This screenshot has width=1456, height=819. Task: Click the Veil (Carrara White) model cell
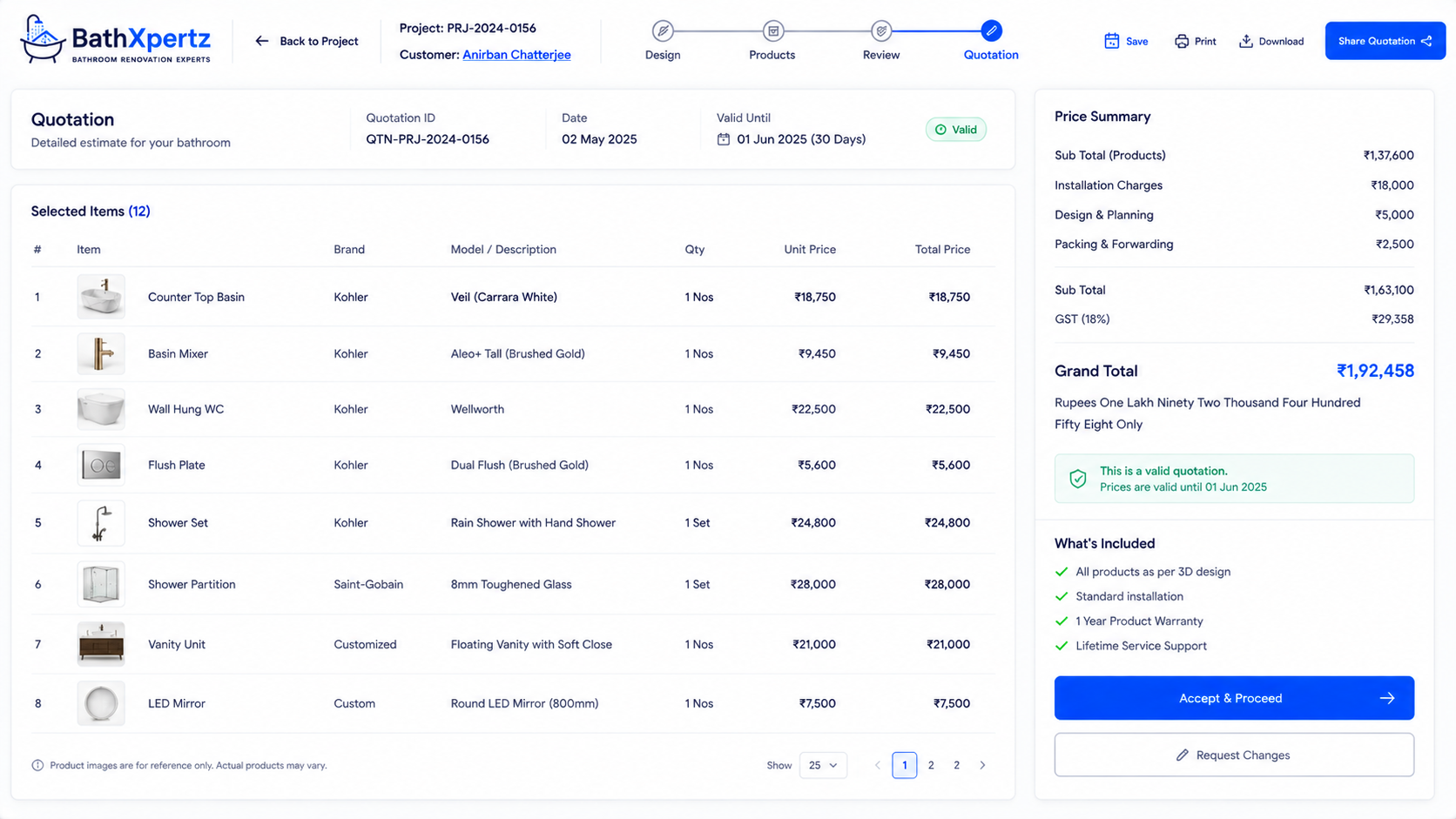[x=504, y=297]
